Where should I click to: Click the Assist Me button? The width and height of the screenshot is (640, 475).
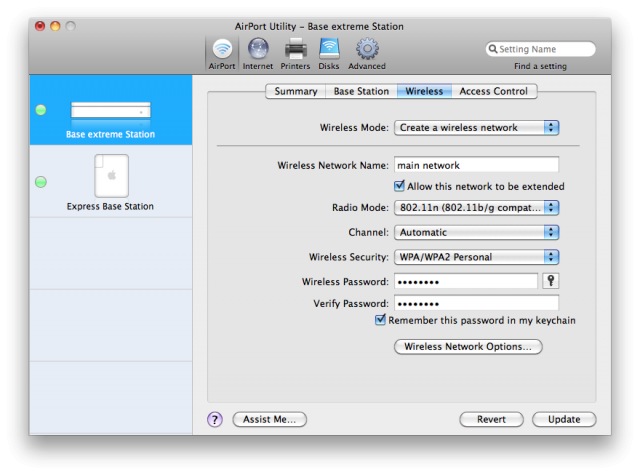(269, 419)
